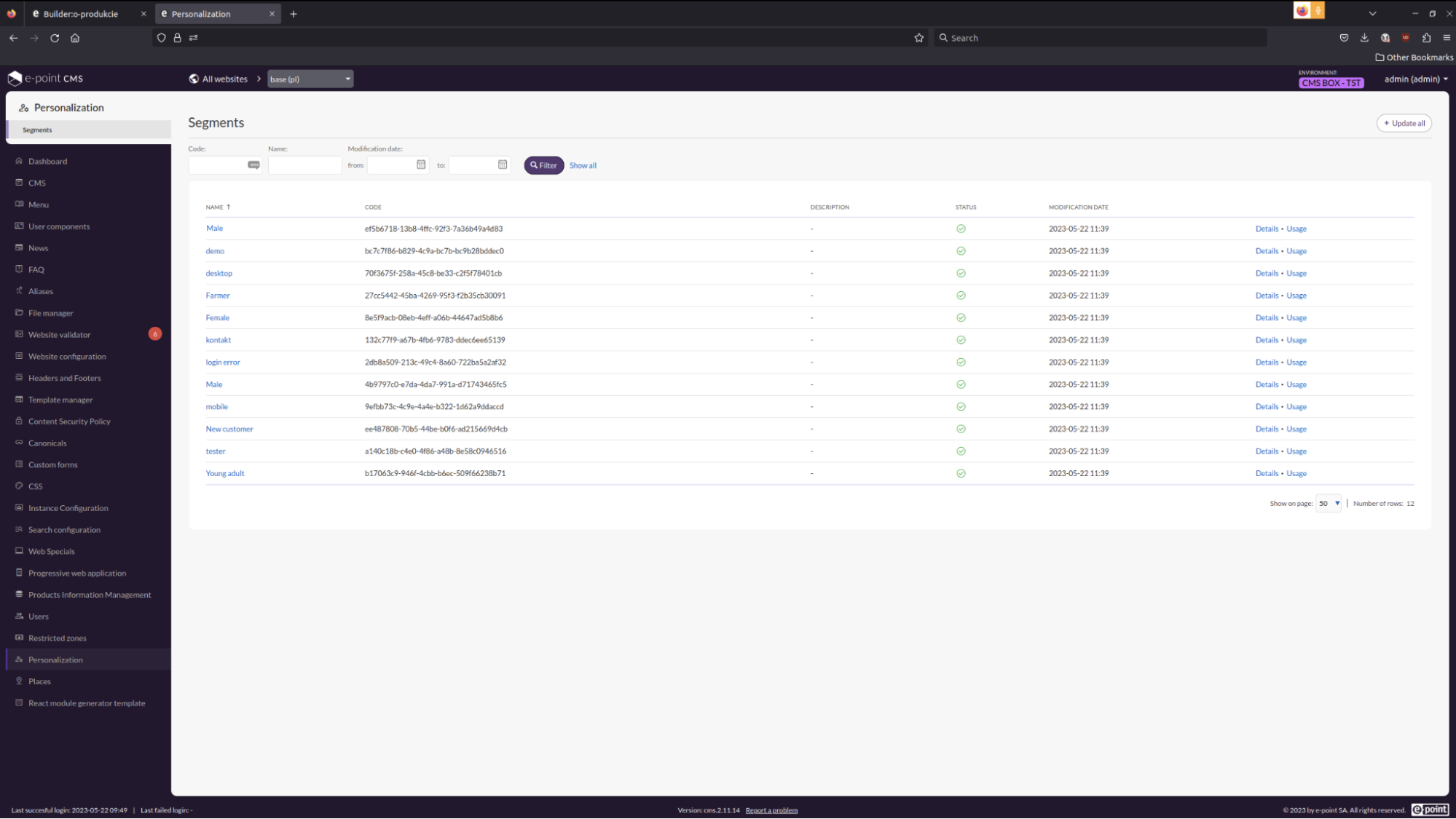Open the Products Information Management icon
Screen dimensions: 1456x819
[x=19, y=594]
